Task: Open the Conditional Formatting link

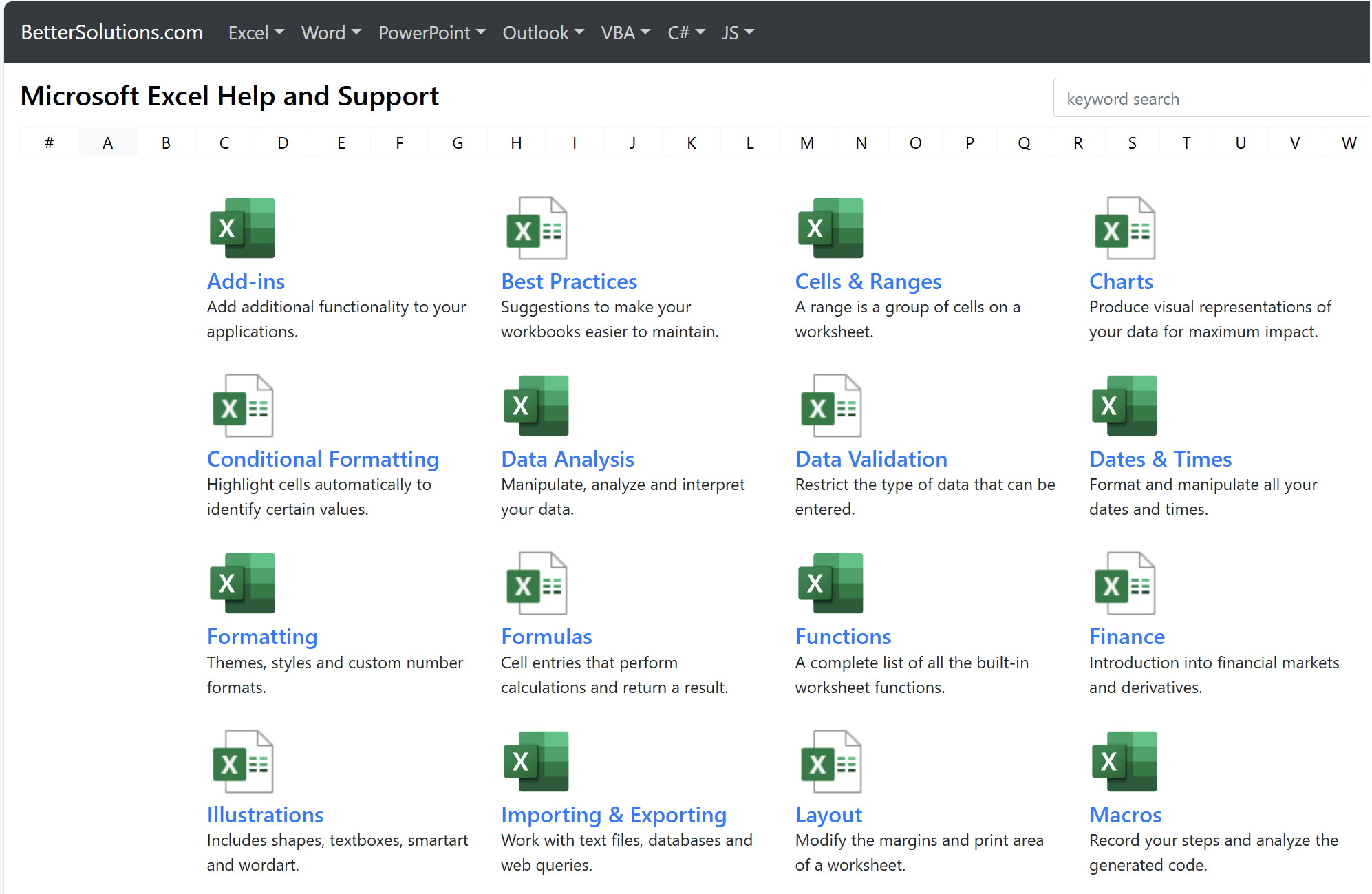Action: pos(323,459)
